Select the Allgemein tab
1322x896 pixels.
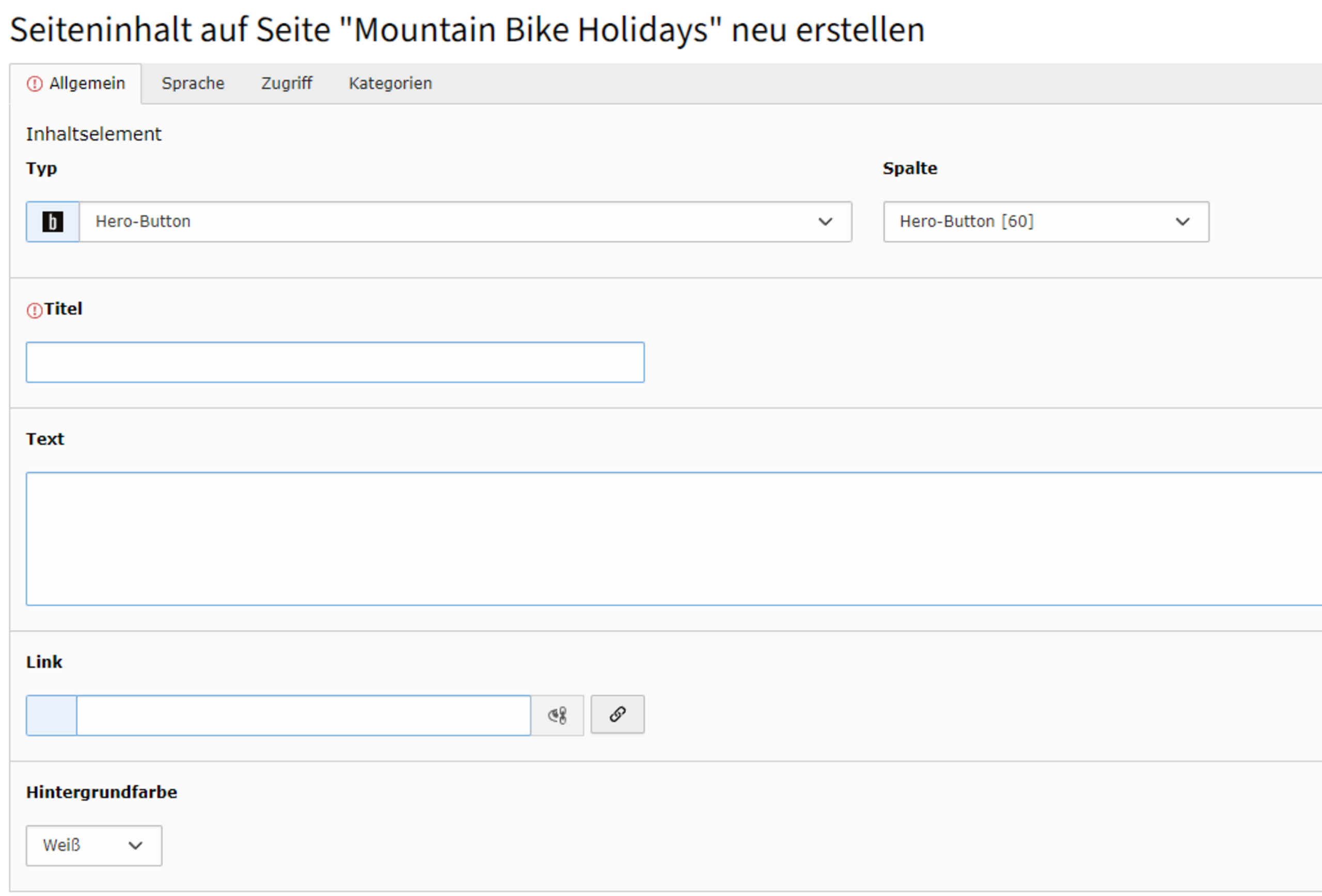86,84
